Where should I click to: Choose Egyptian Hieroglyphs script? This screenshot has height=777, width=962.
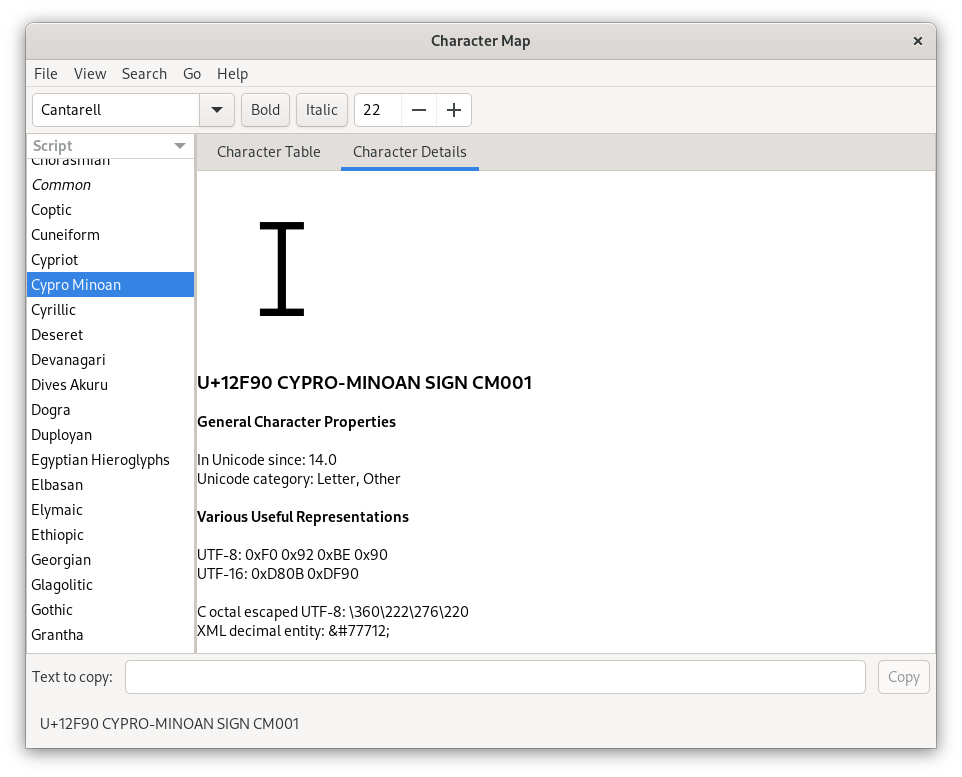point(100,460)
